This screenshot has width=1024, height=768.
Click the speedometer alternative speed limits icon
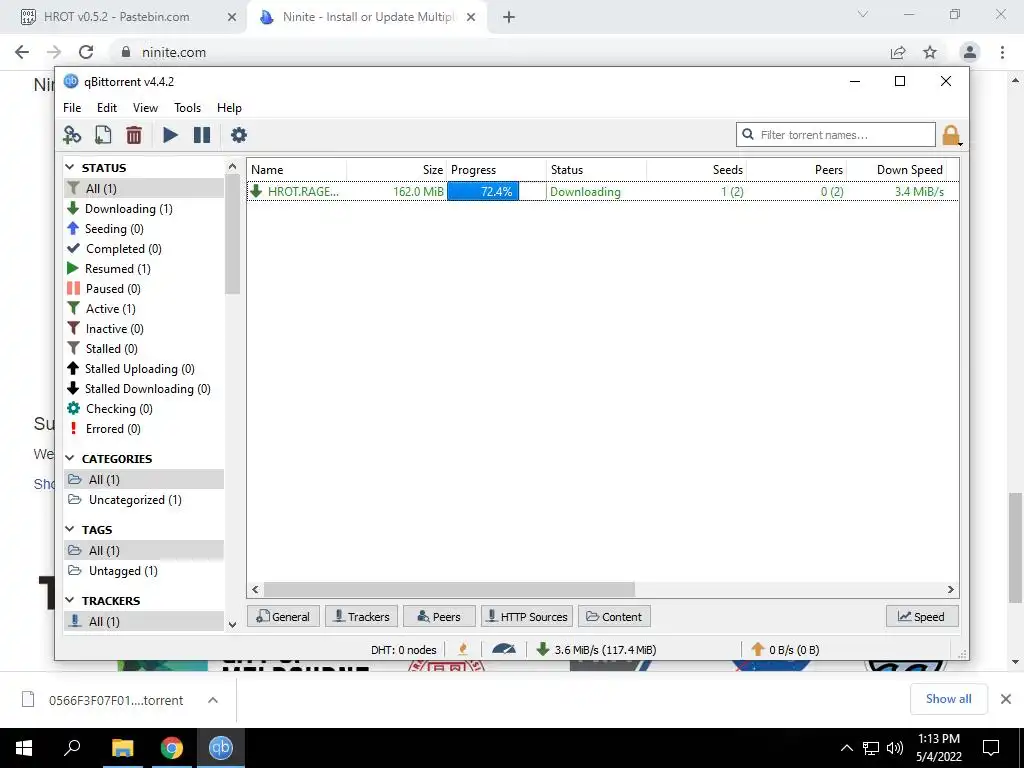click(x=504, y=649)
